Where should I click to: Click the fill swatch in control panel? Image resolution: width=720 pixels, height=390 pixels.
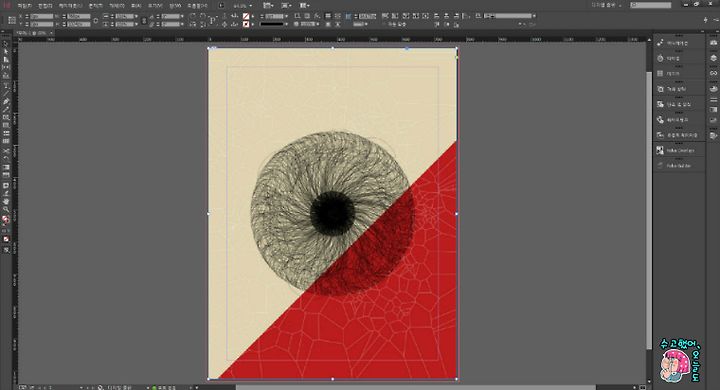coord(246,16)
